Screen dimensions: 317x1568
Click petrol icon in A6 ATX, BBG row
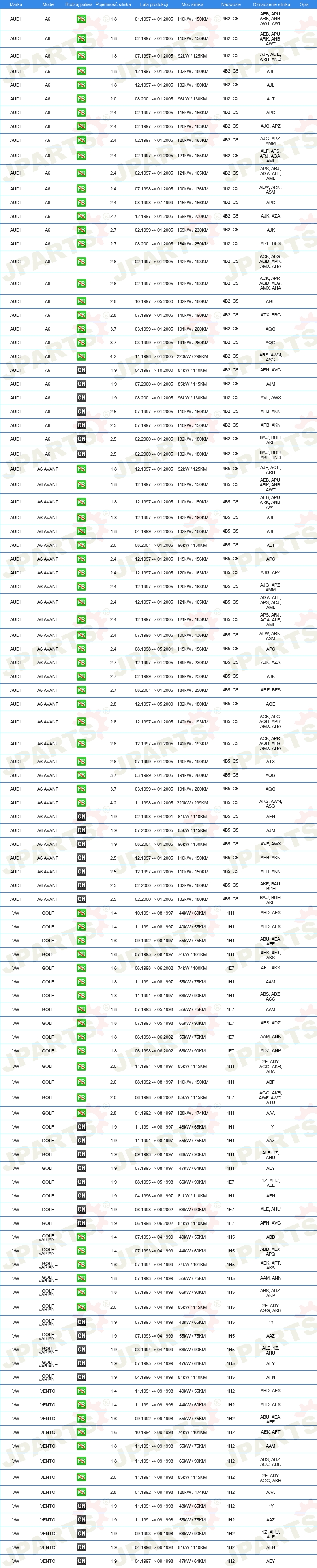tap(81, 315)
